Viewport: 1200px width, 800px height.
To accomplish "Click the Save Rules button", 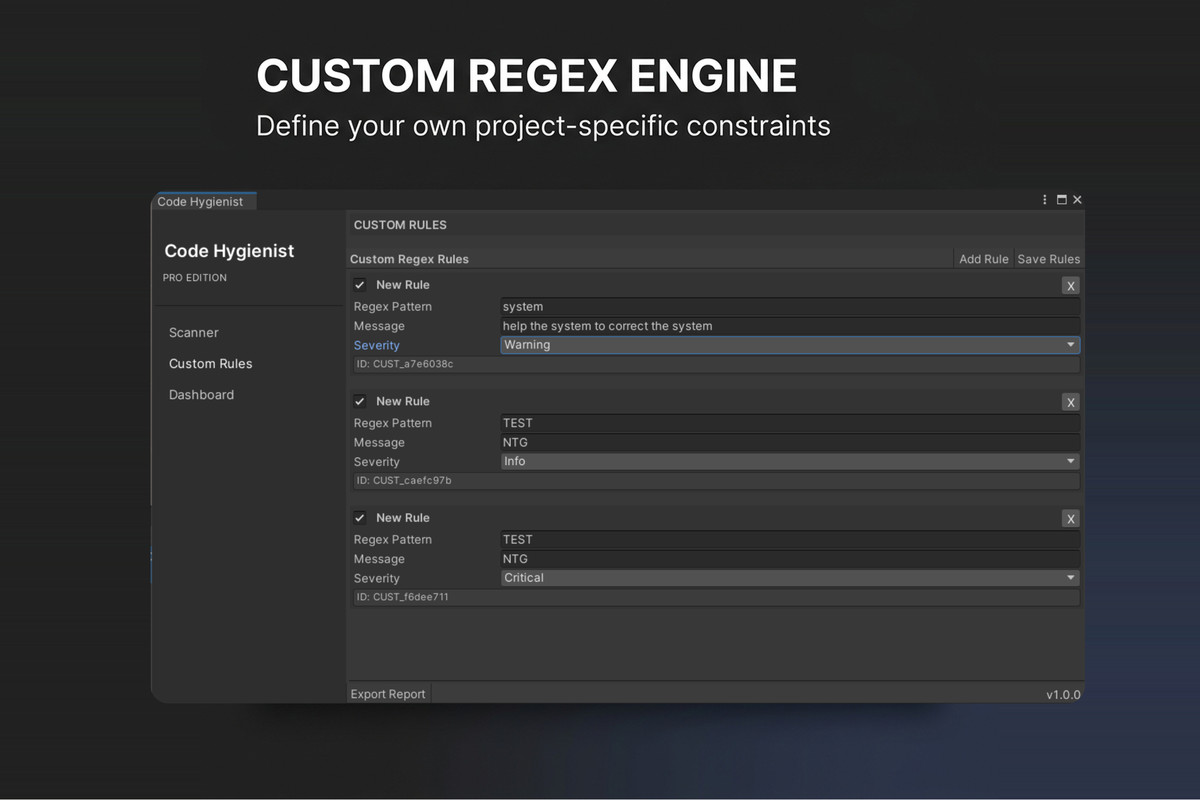I will coord(1049,259).
